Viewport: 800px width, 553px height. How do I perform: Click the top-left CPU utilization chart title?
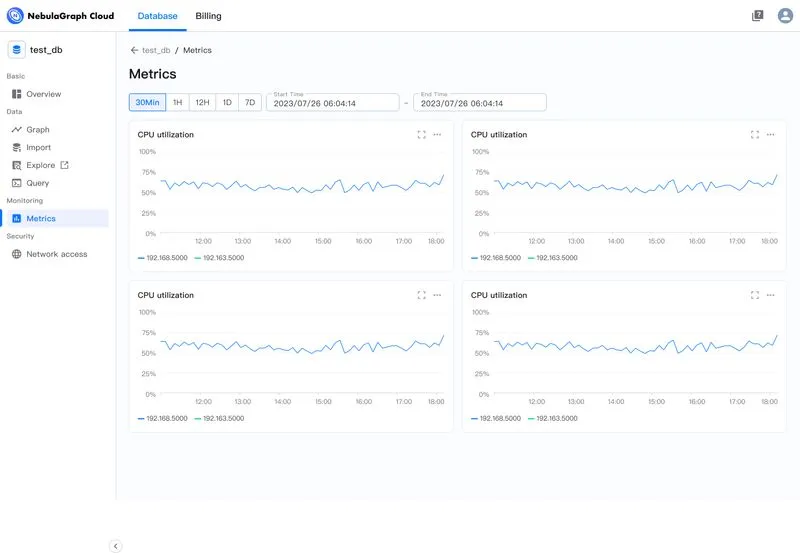(166, 135)
